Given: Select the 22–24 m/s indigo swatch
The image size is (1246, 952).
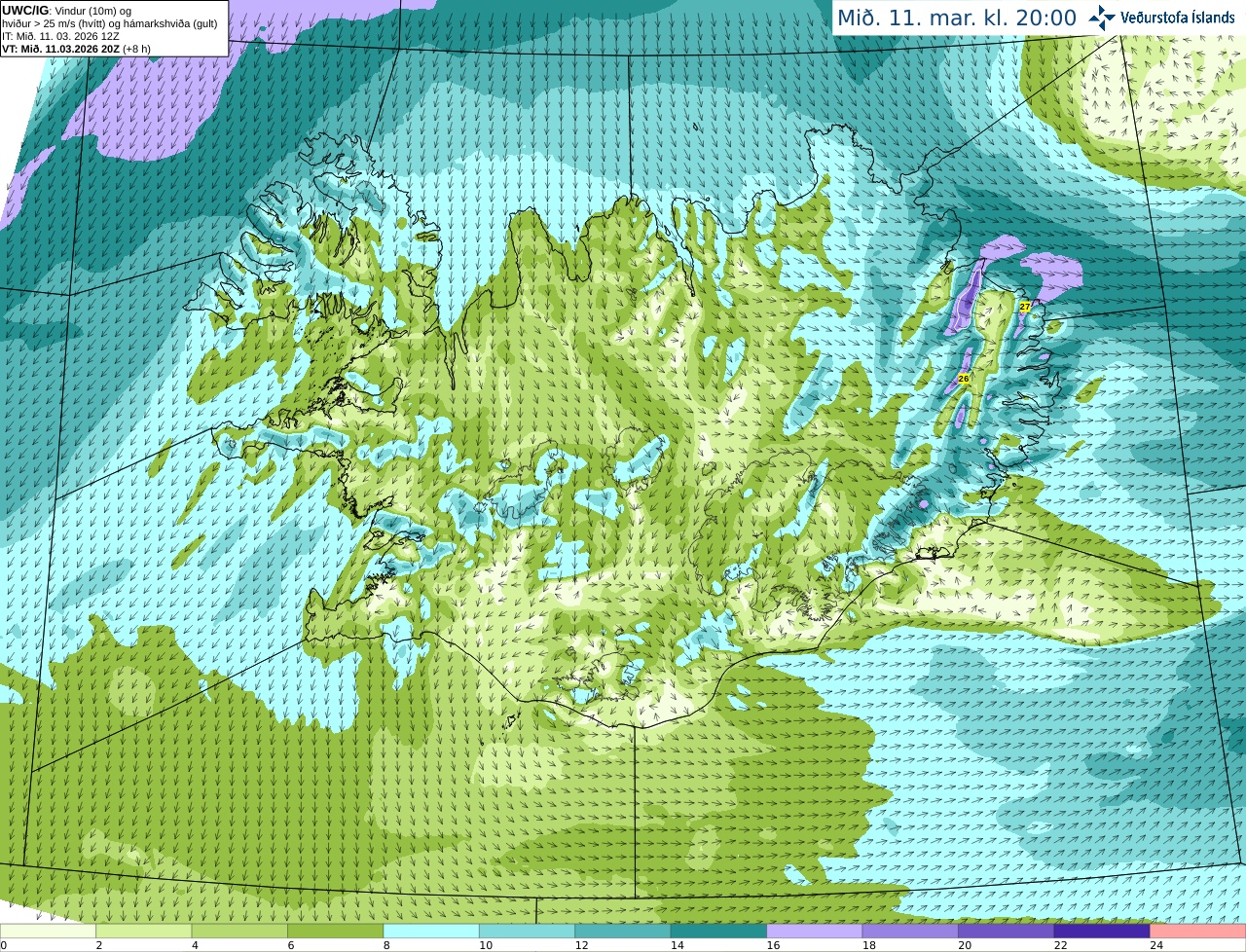Looking at the screenshot, I should pos(1102,932).
